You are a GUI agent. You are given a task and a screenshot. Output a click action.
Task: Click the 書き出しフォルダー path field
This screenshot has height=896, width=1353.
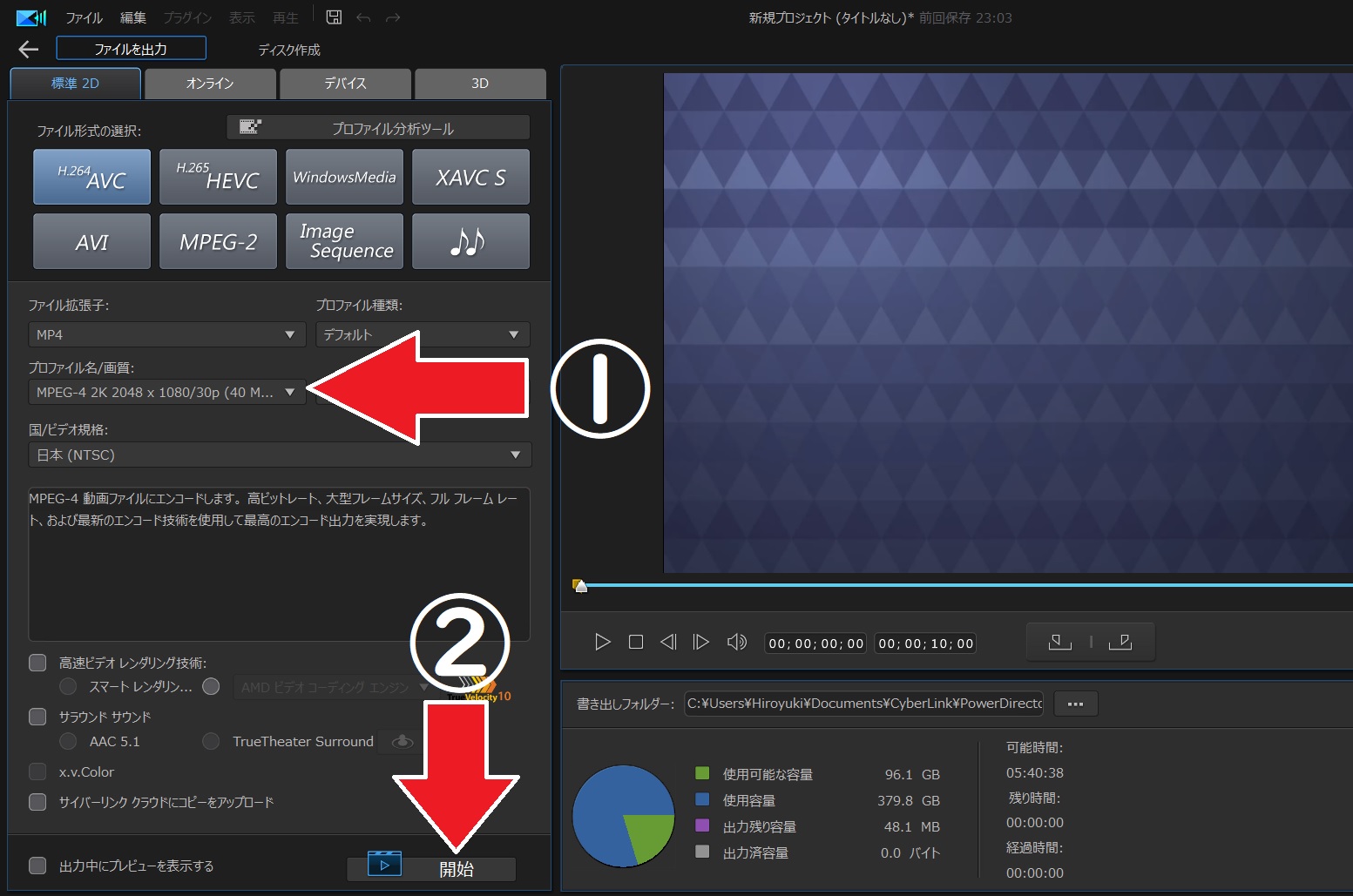pos(864,704)
